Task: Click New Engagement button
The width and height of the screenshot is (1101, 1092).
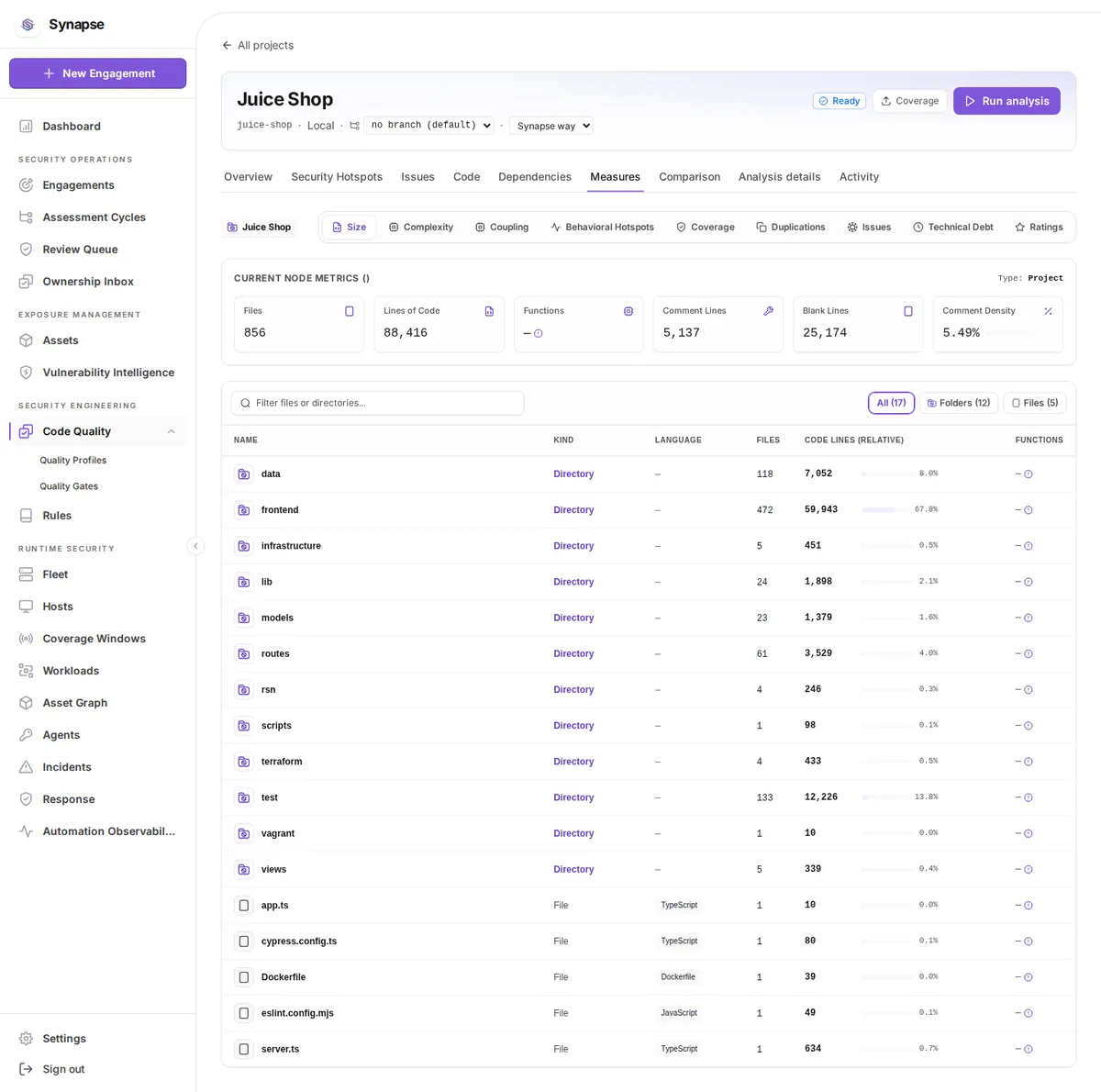Action: 98,73
